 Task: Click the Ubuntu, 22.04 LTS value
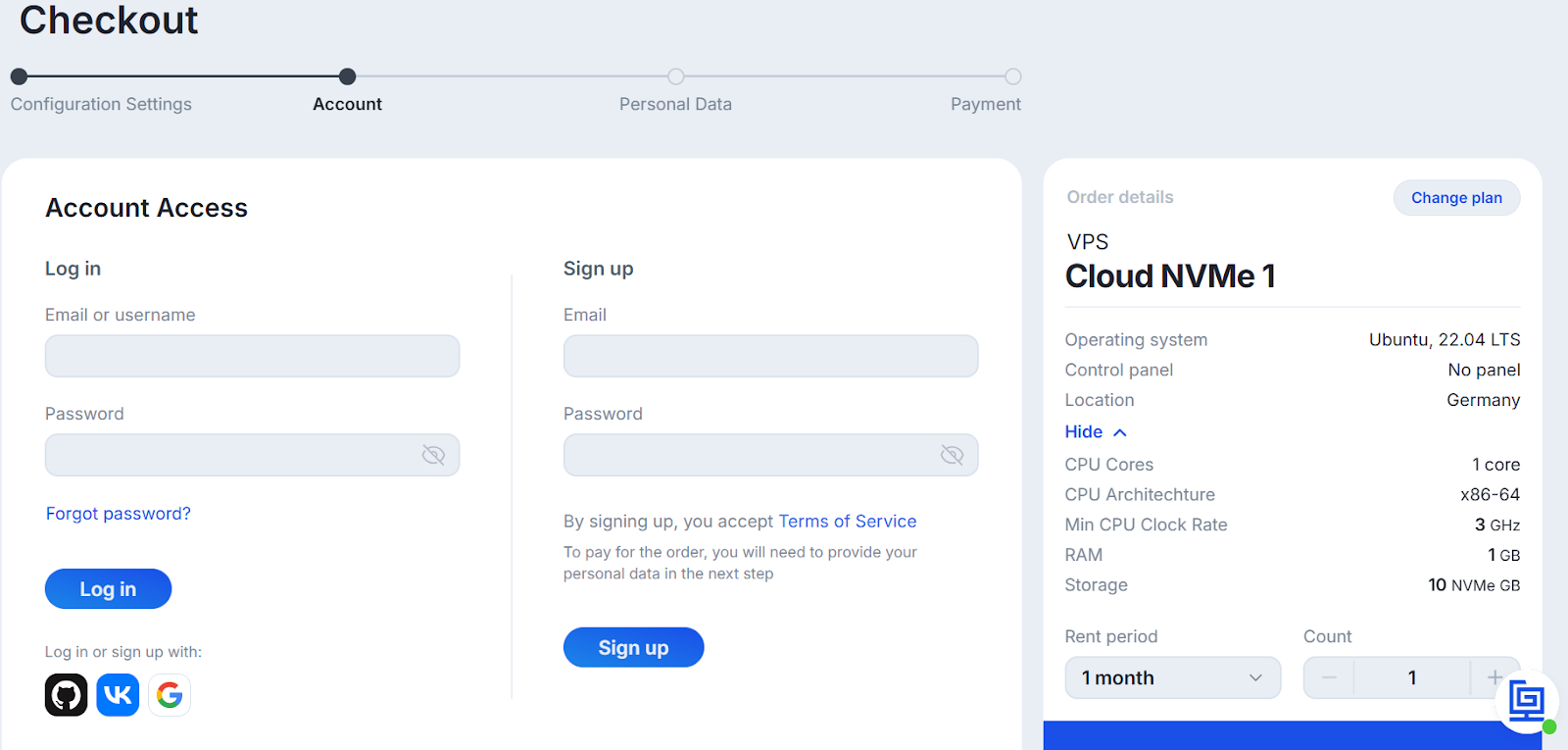click(x=1445, y=340)
